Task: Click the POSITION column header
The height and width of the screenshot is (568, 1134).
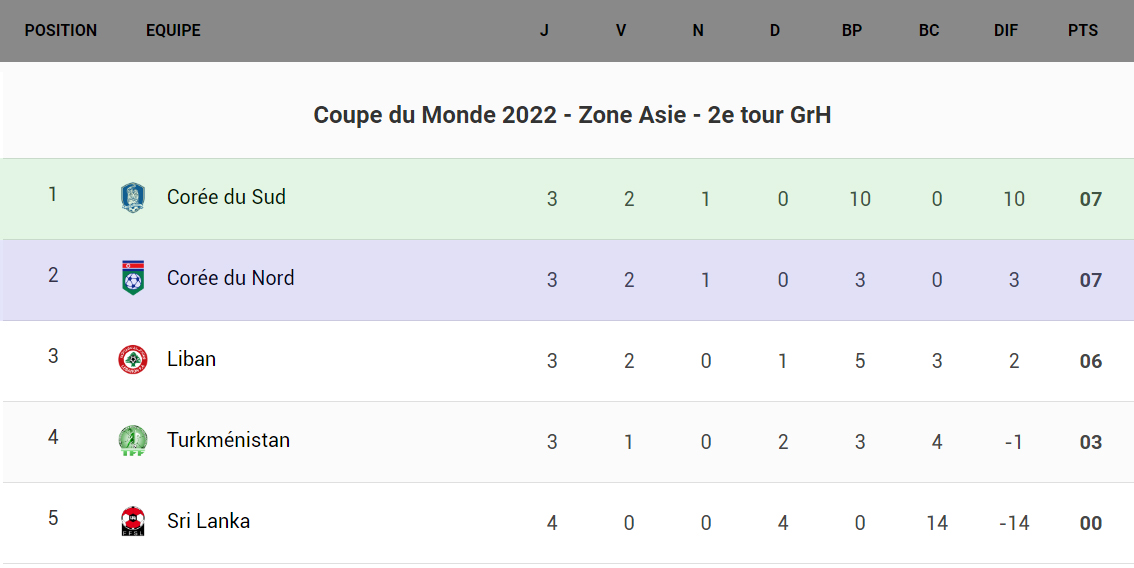Action: (x=61, y=31)
